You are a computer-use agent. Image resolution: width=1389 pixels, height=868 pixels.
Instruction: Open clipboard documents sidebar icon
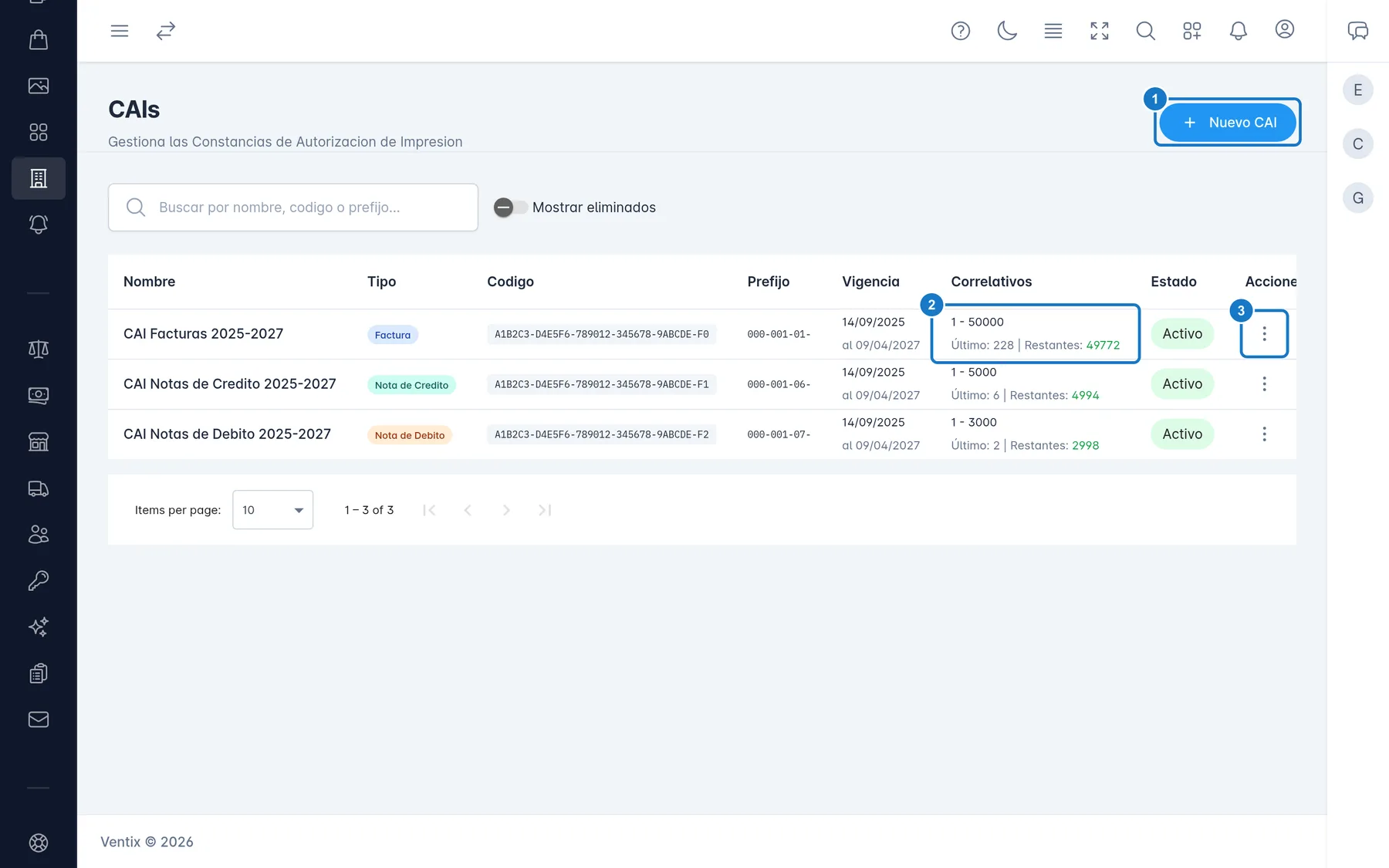(x=39, y=674)
